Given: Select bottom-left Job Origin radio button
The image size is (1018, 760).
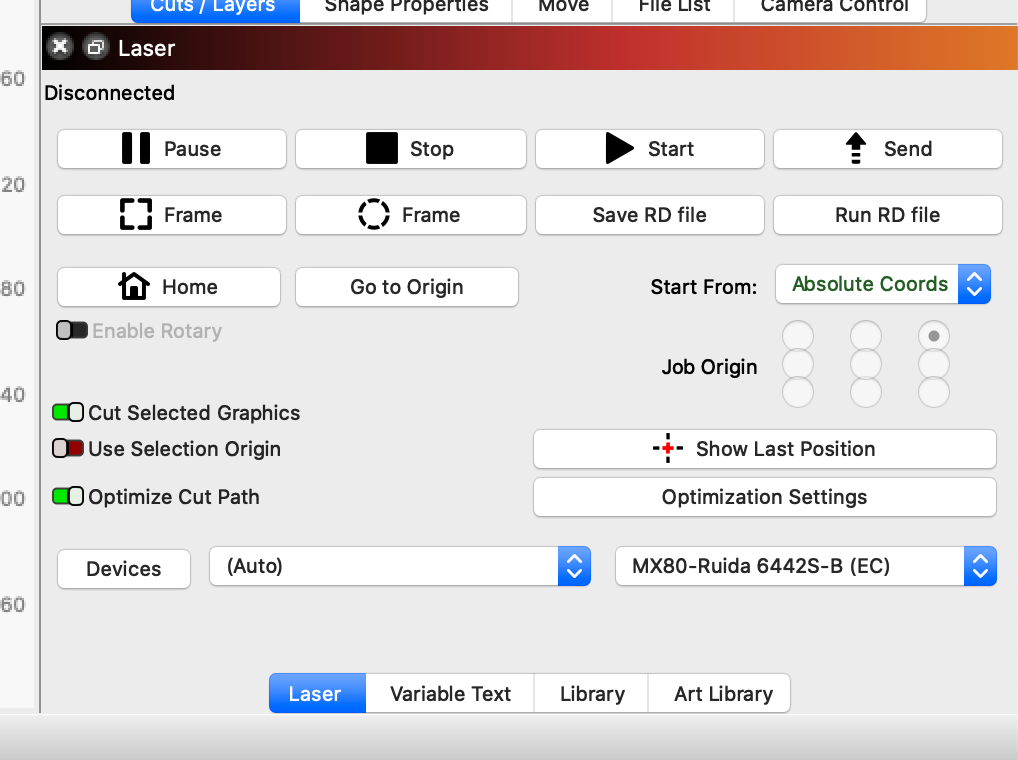Looking at the screenshot, I should pos(798,392).
